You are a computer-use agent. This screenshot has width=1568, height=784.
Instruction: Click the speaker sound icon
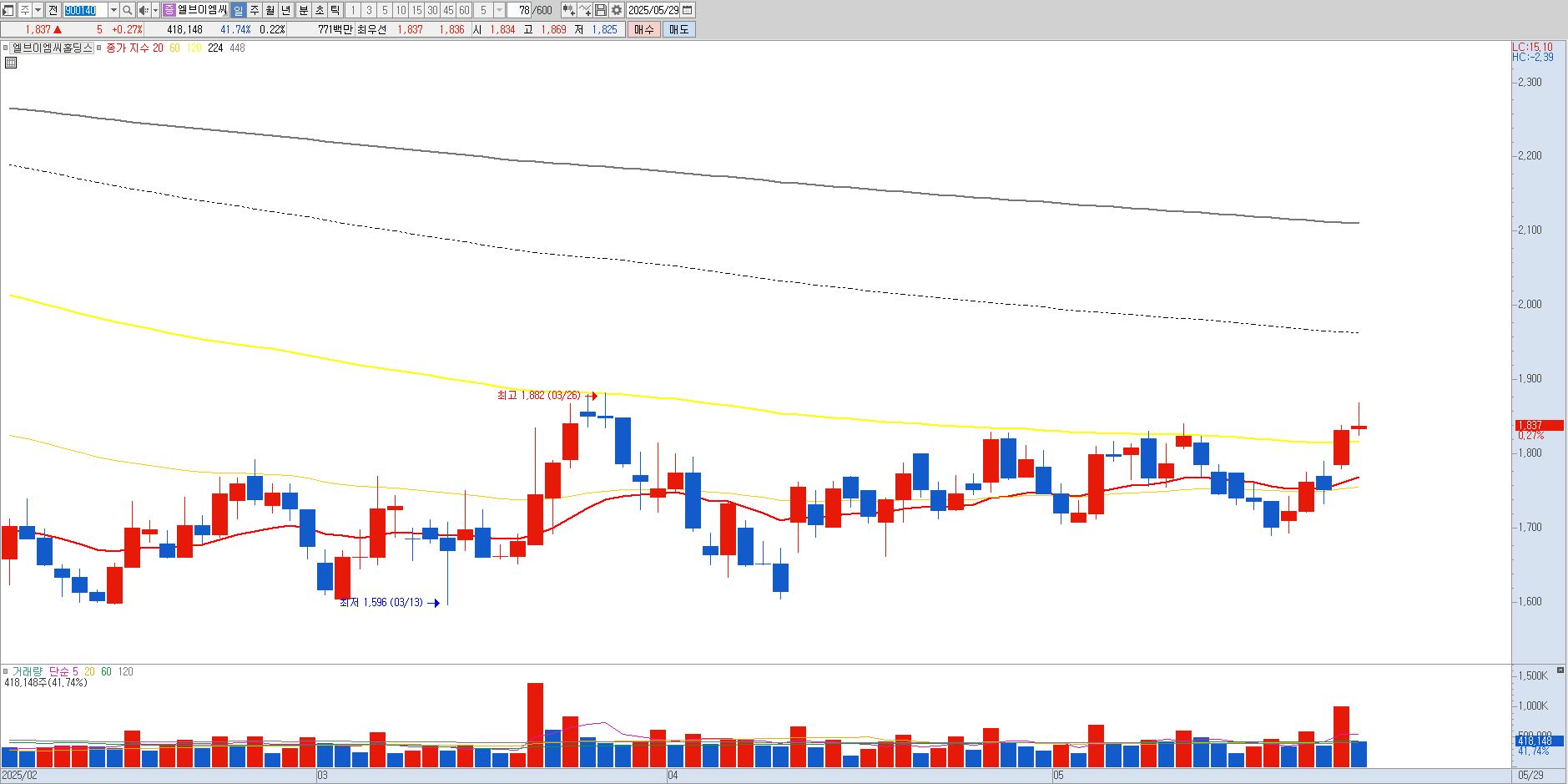click(144, 10)
